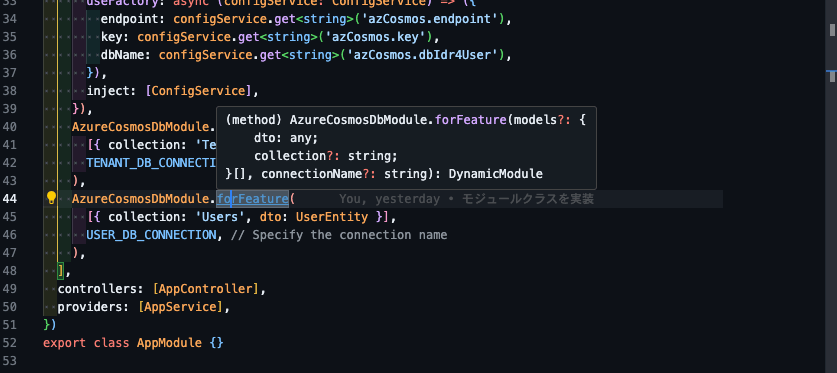
Task: Click line number 44 in gutter
Action: pyautogui.click(x=10, y=199)
